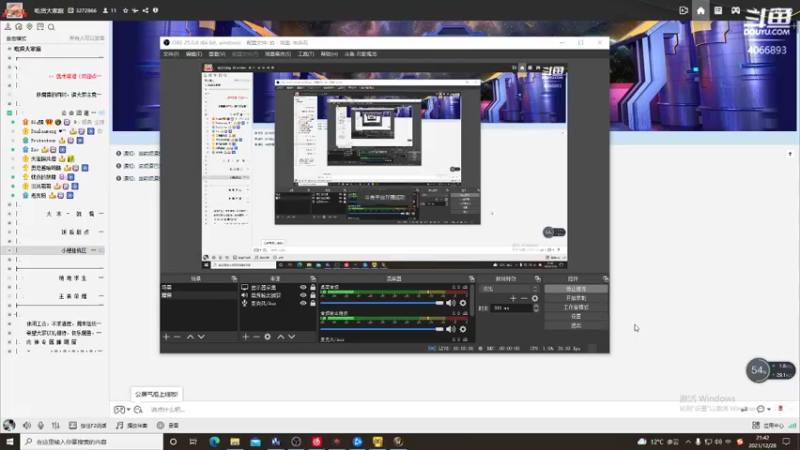Click the video play icon at top right

tap(684, 10)
